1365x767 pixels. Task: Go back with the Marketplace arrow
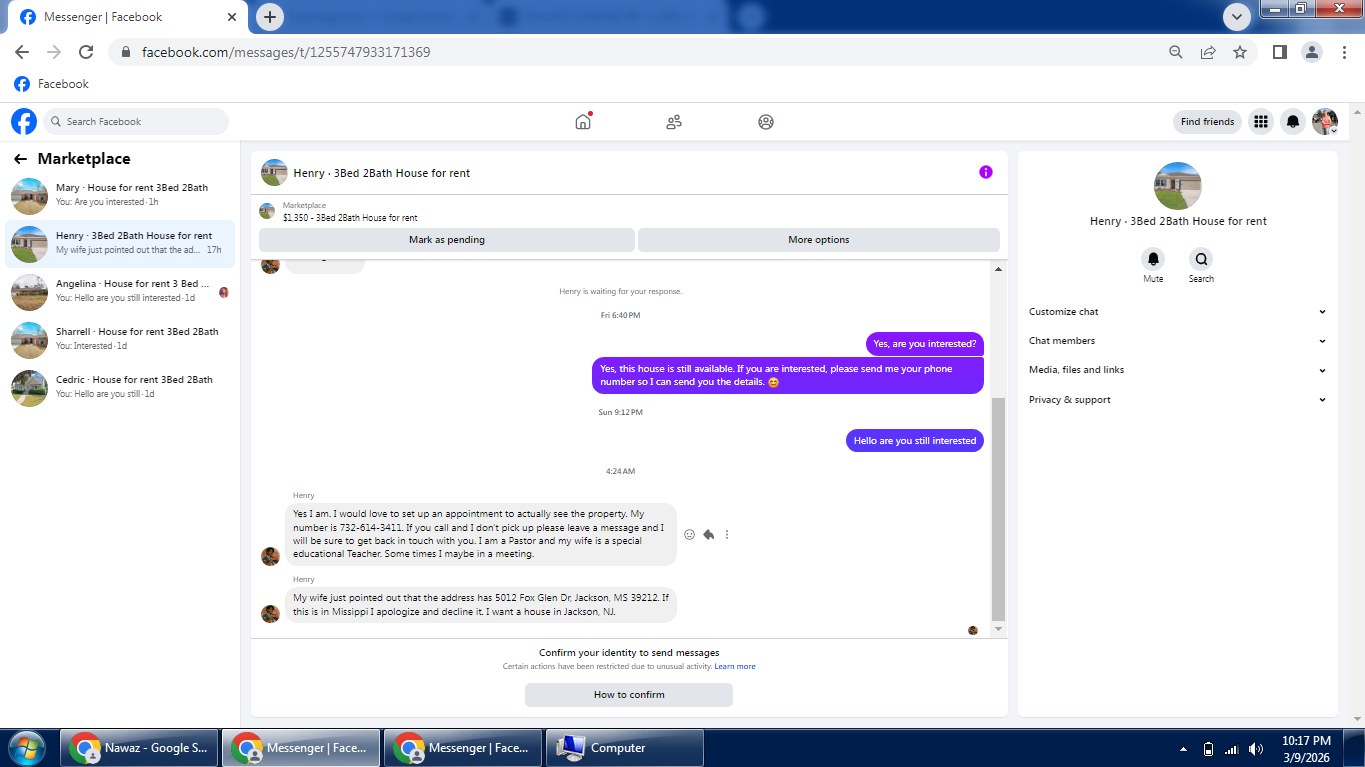tap(20, 159)
